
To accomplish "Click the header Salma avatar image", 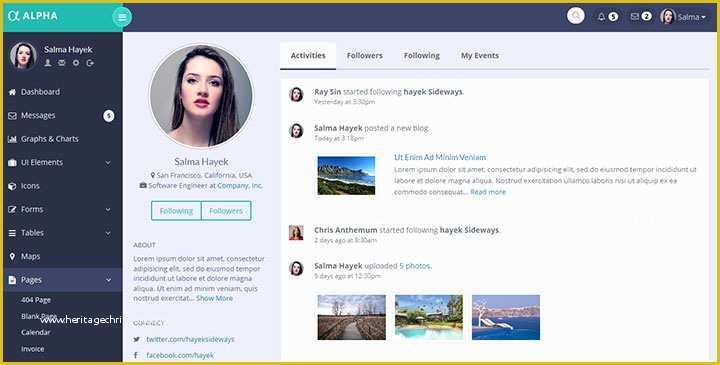I will click(x=668, y=17).
